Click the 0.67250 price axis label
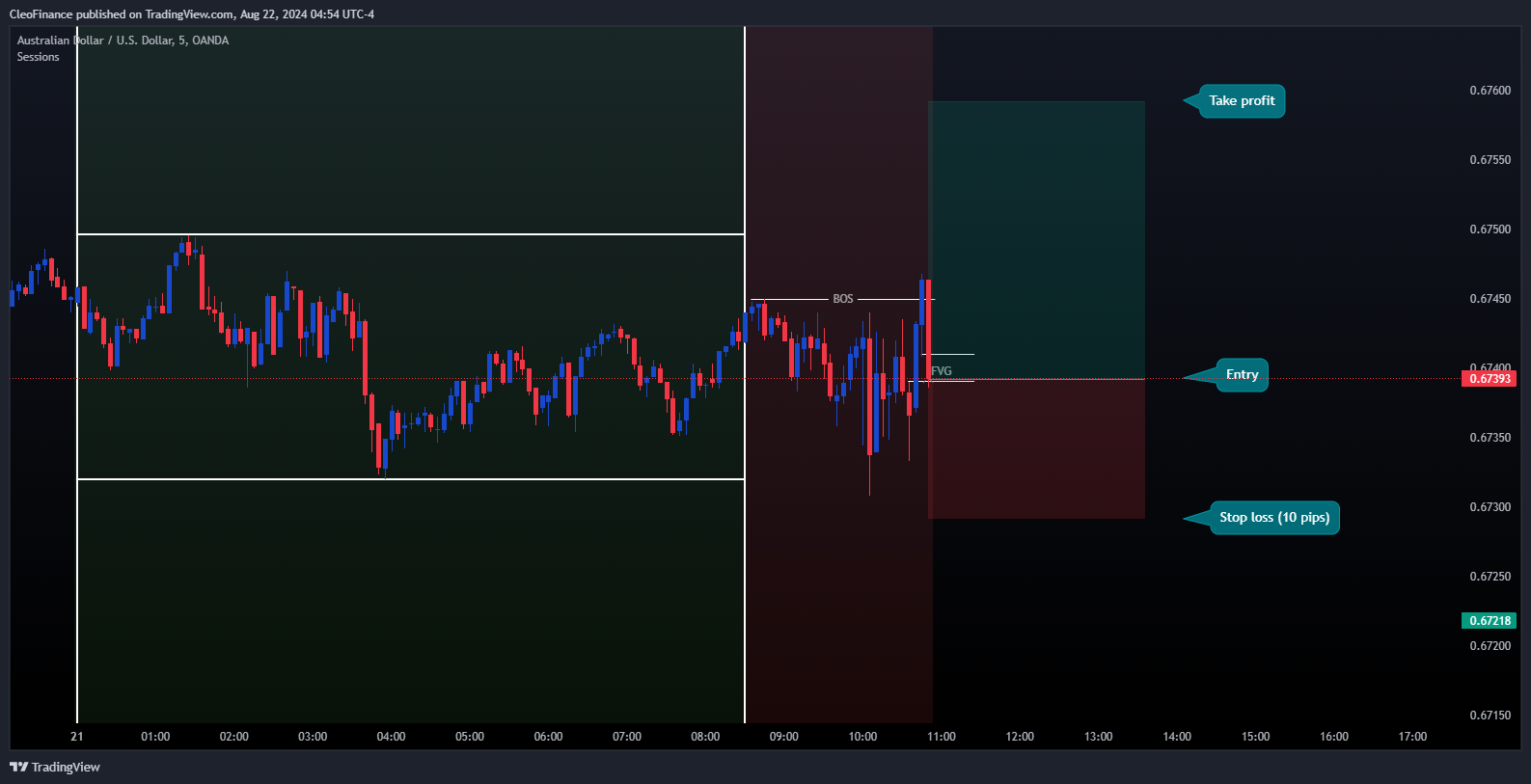This screenshot has width=1531, height=784. coord(1490,577)
